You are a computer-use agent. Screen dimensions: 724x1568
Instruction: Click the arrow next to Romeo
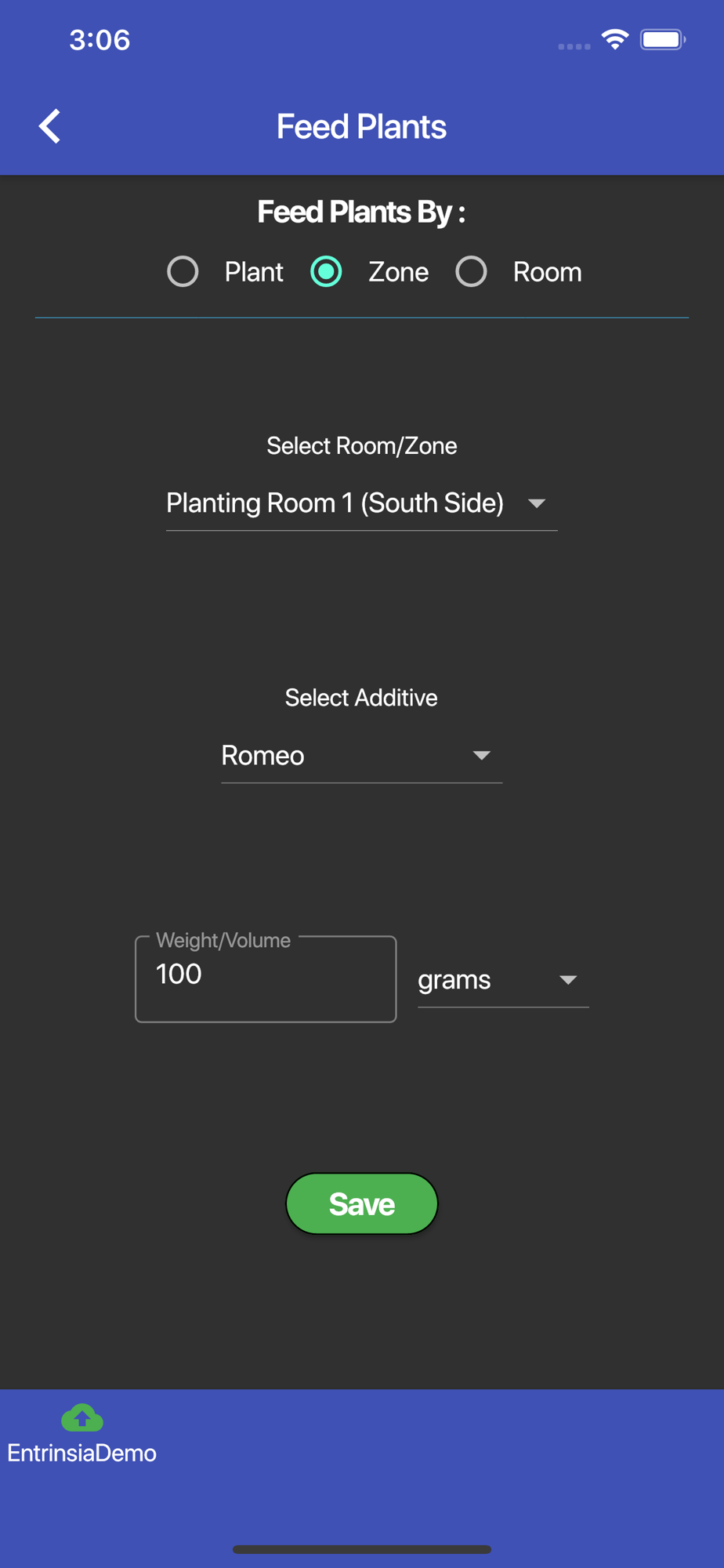(482, 756)
